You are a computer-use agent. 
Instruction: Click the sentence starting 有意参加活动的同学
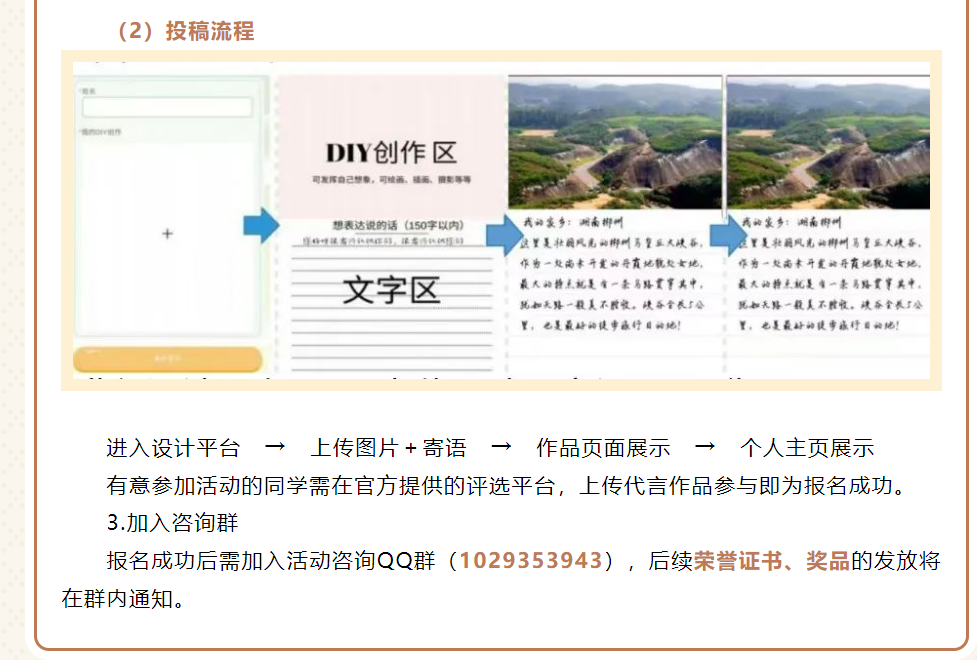pos(506,485)
